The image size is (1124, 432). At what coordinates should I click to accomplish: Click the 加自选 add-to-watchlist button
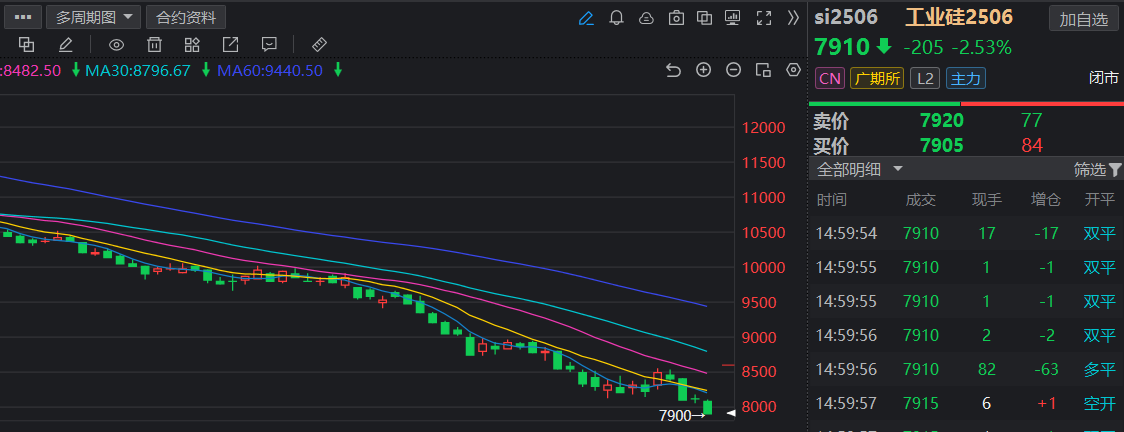tap(1084, 19)
